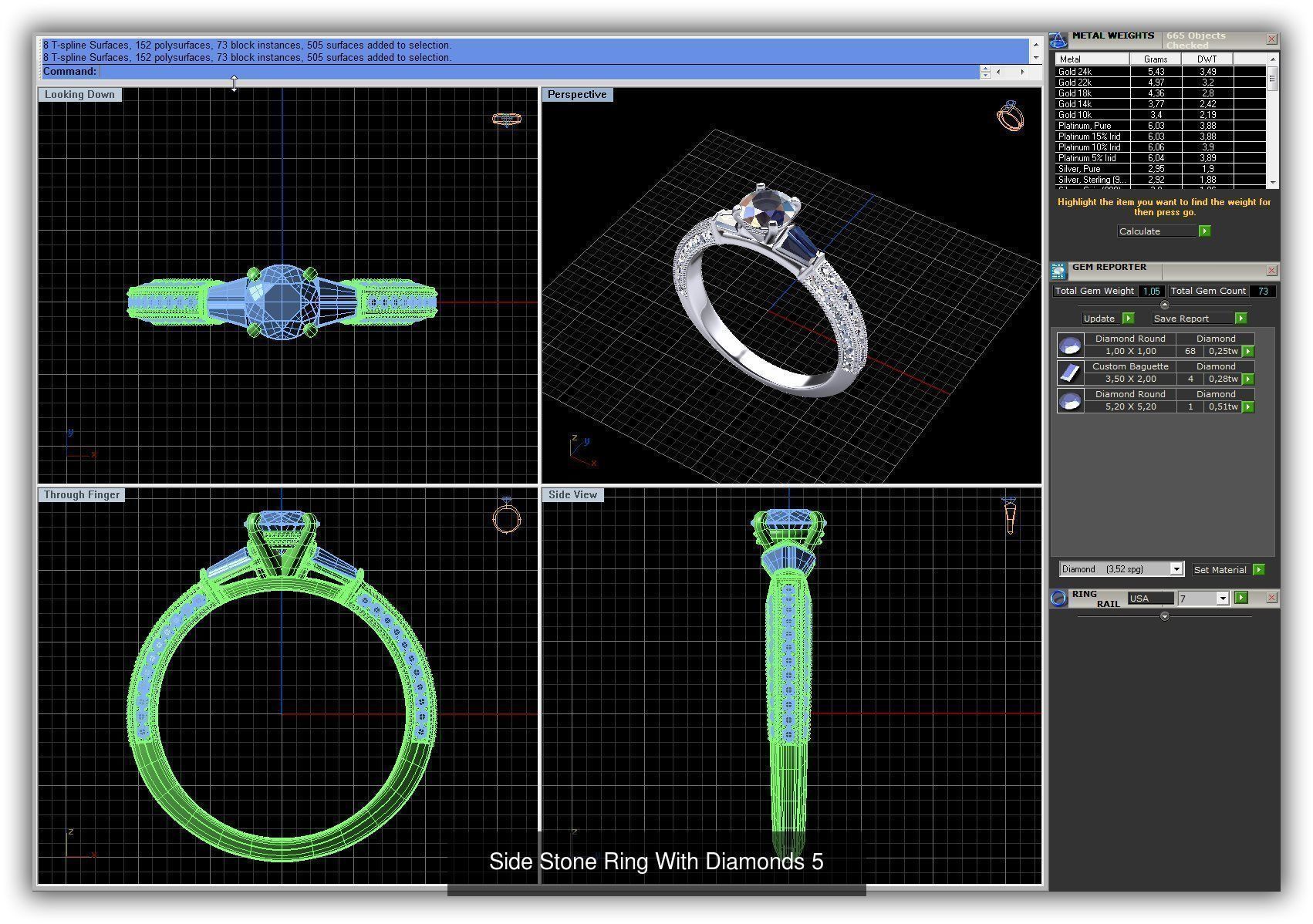1313x924 pixels.
Task: Click the ring orientation icon in Looking Down viewport
Action: [x=507, y=120]
